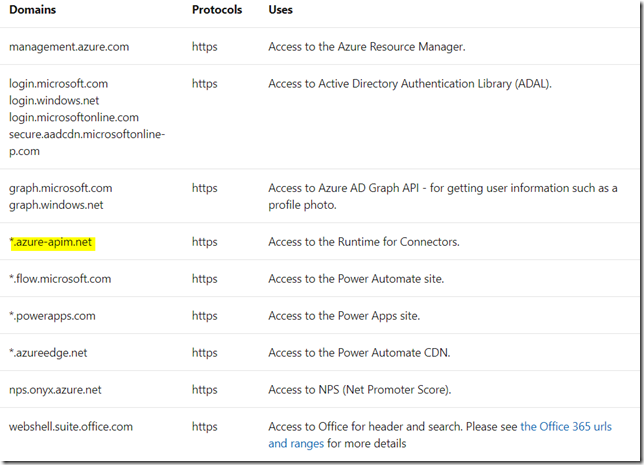Select *.flow.microsoft.com domain cell
Screen dimensions: 644x465
click(x=60, y=279)
